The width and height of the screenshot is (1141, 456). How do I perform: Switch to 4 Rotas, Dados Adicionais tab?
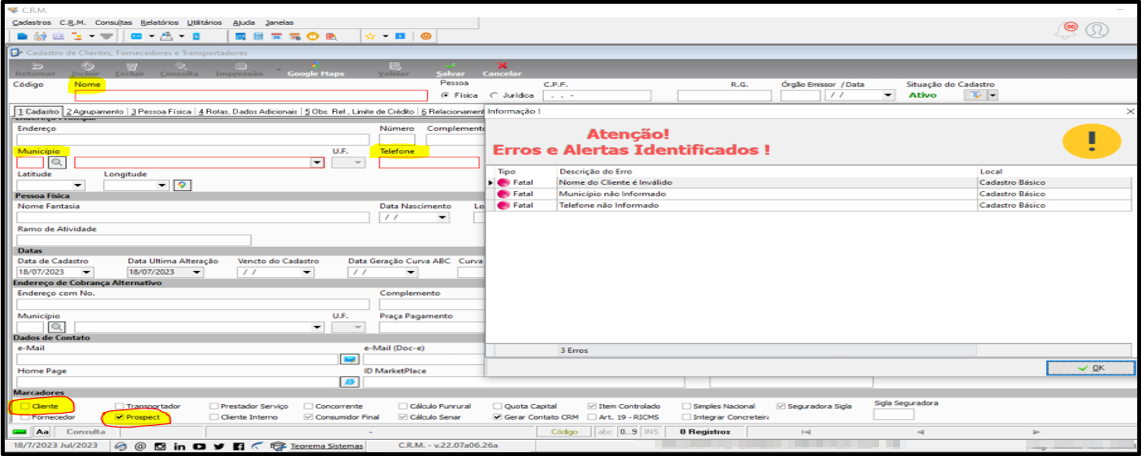[x=248, y=112]
